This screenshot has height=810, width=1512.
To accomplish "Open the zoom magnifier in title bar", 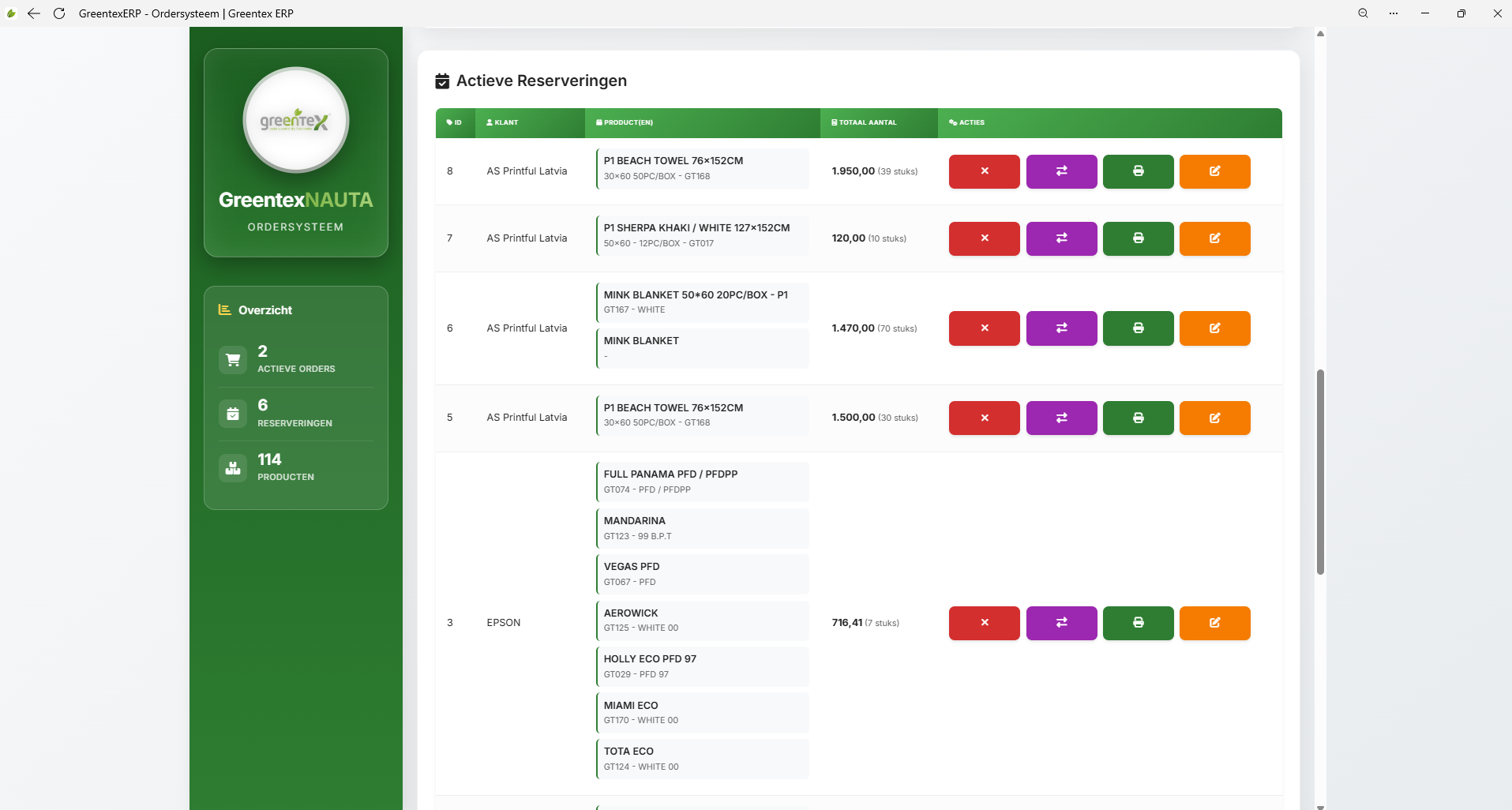I will (x=1363, y=13).
